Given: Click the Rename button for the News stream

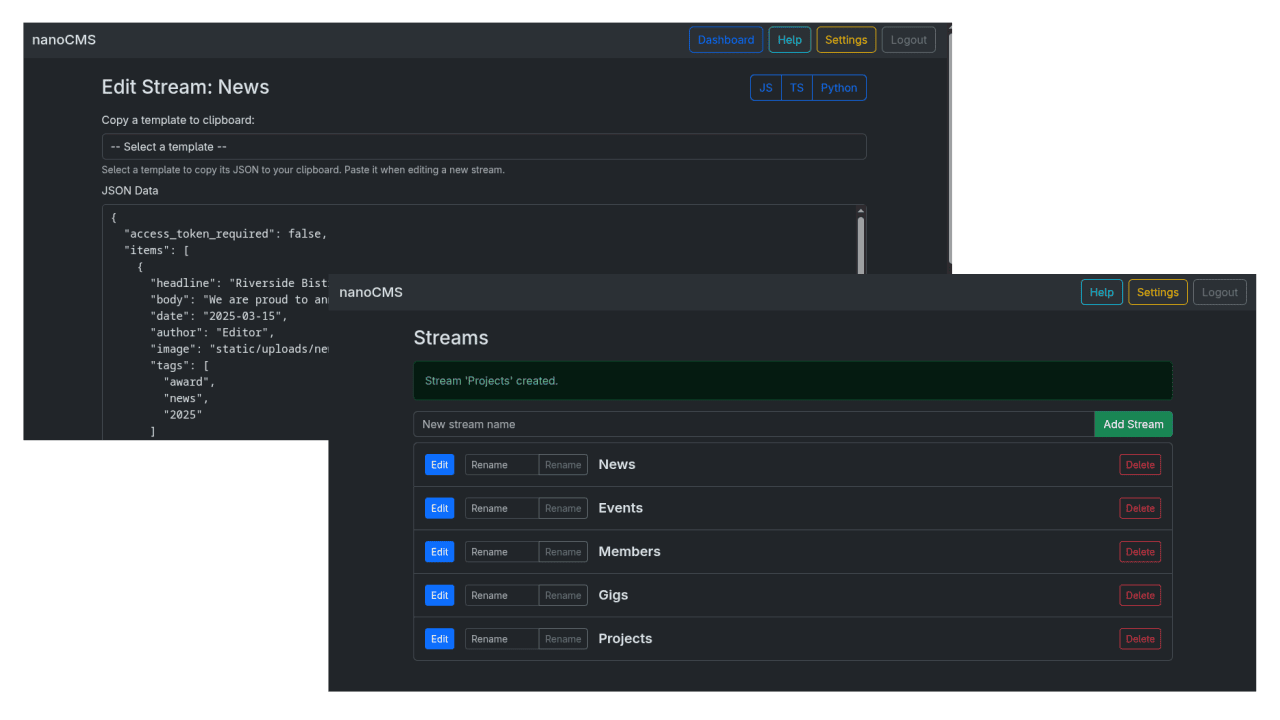Looking at the screenshot, I should pos(564,465).
